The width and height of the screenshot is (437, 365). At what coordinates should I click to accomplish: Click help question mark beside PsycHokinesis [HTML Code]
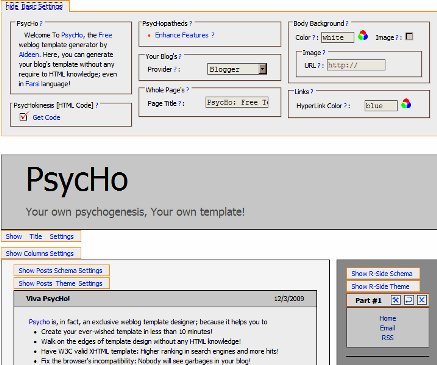point(97,105)
